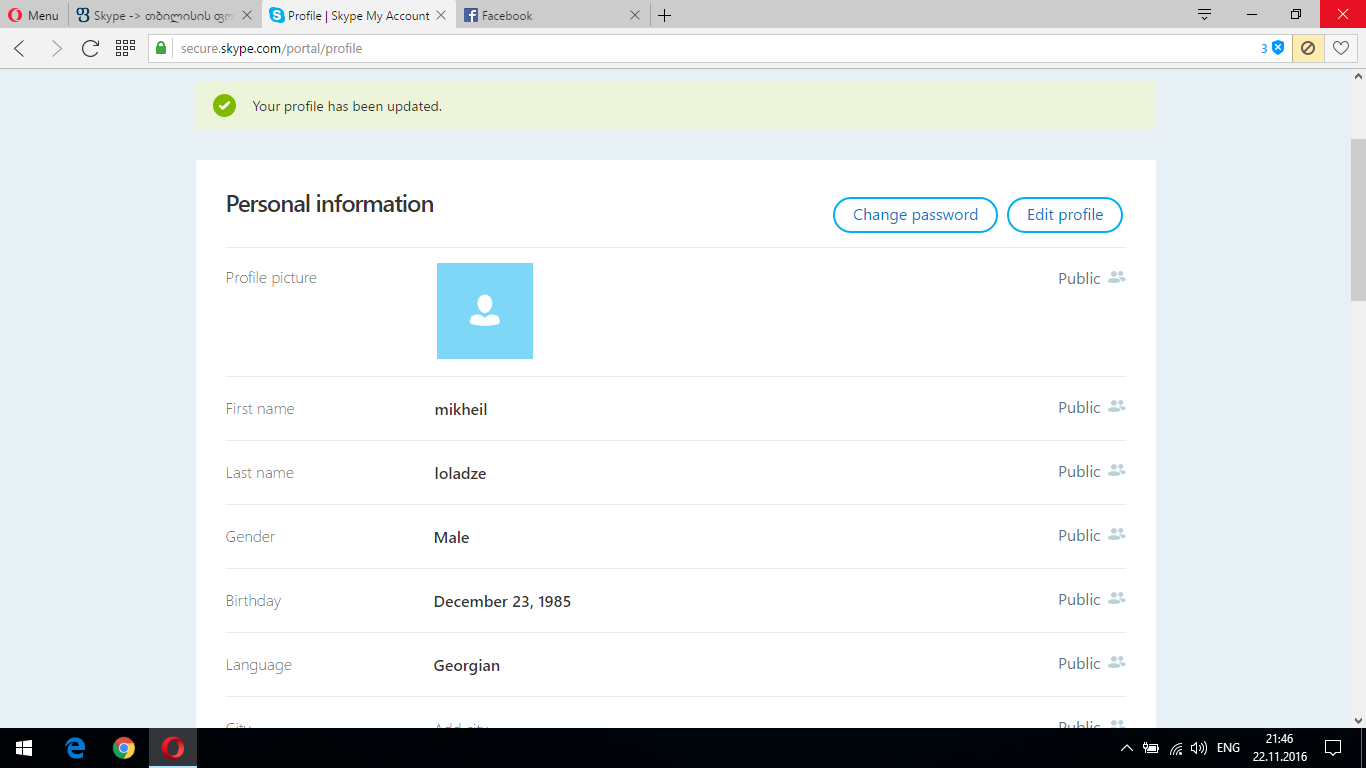Screen dimensions: 1366x768
Task: Open the Opera Menu button
Action: tap(34, 15)
